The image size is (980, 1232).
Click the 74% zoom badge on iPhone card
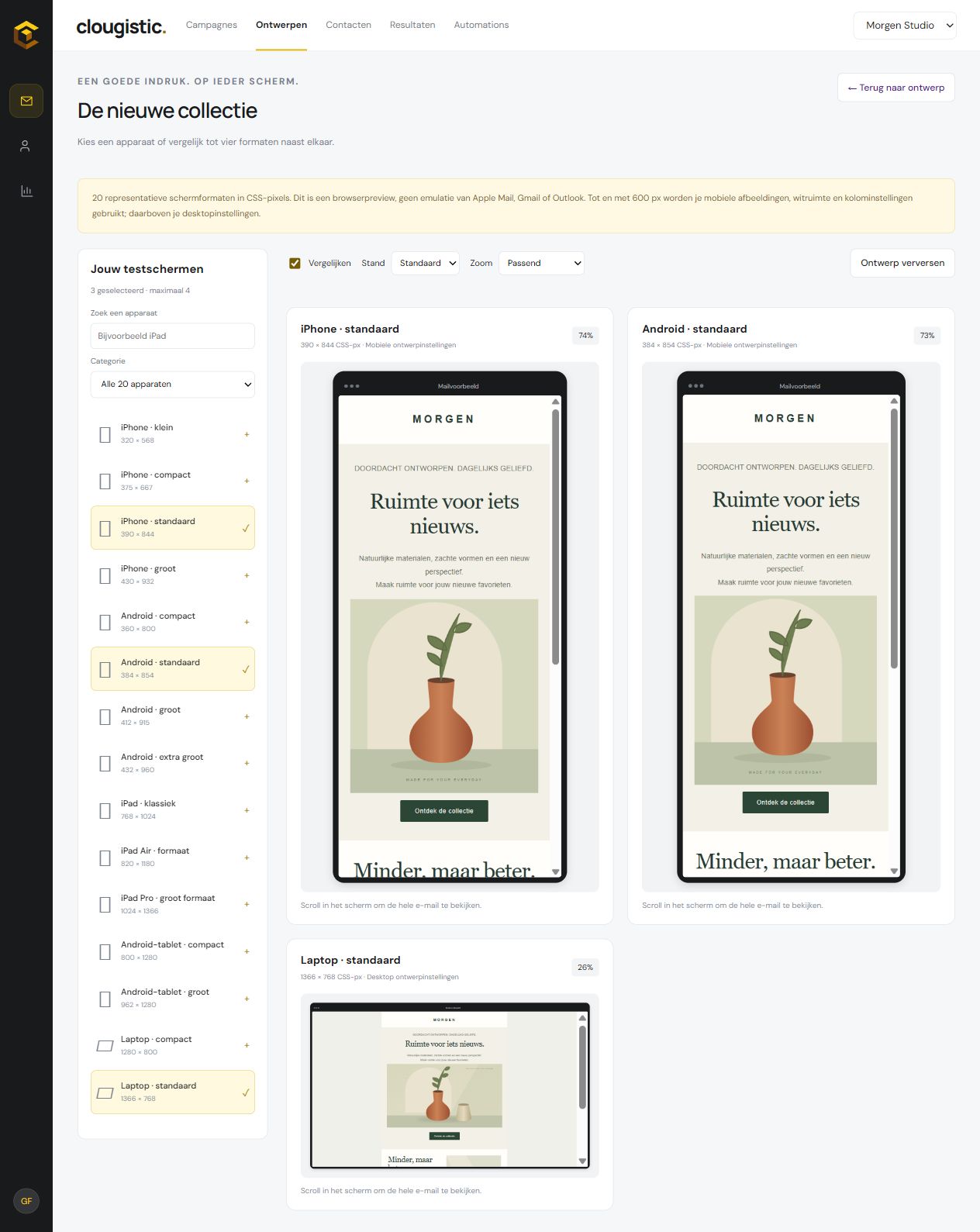point(585,336)
